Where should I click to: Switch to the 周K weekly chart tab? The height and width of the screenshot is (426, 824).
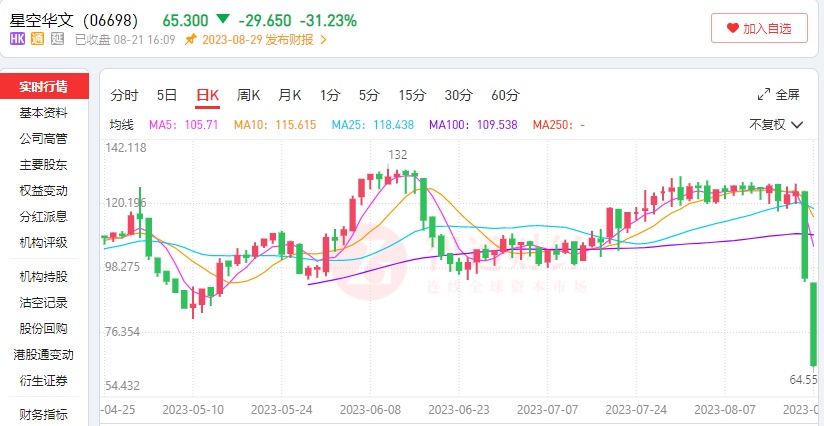pyautogui.click(x=248, y=95)
